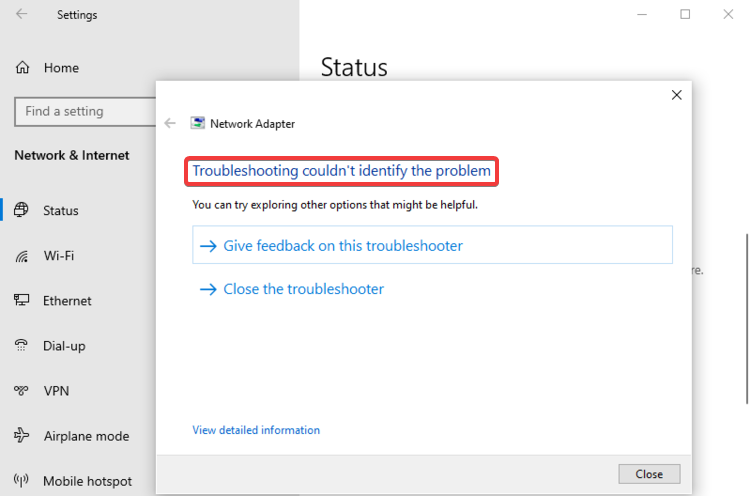Click the Dial-up icon
This screenshot has width=750, height=496.
[x=22, y=346]
